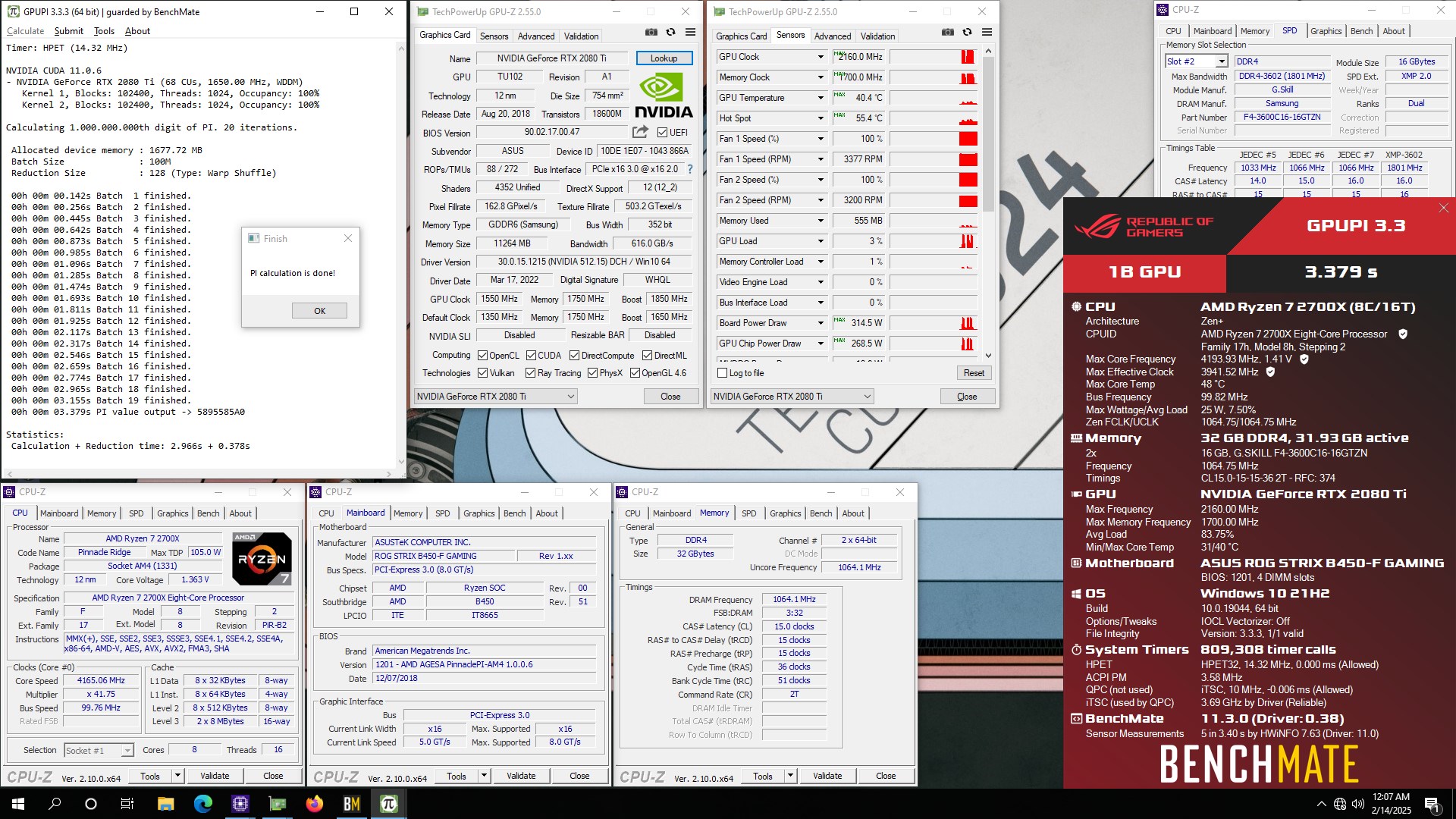The height and width of the screenshot is (819, 1456).
Task: Click the refresh icon in GPU-Z Graphics Card window
Action: tap(670, 33)
